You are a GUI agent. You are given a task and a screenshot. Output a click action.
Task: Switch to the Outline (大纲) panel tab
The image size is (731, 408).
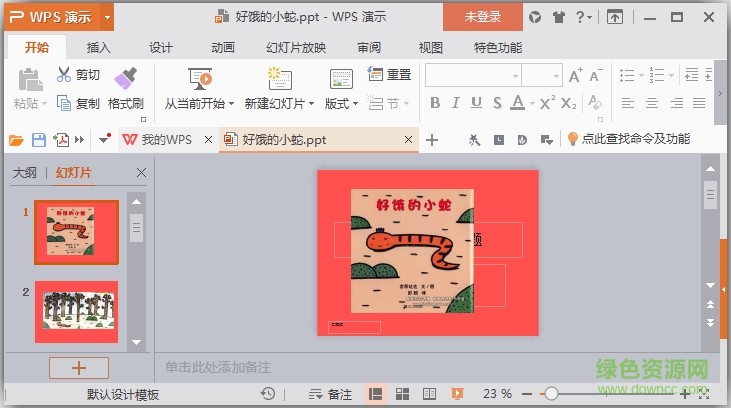tap(25, 173)
